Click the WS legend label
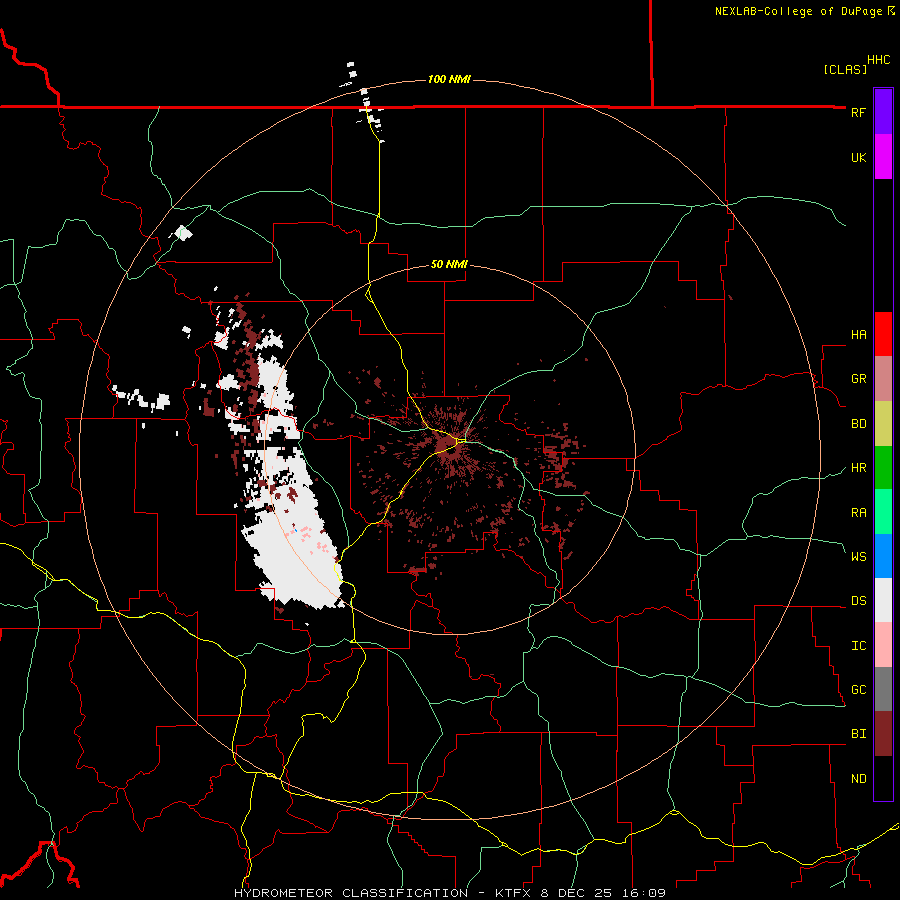 coord(858,556)
